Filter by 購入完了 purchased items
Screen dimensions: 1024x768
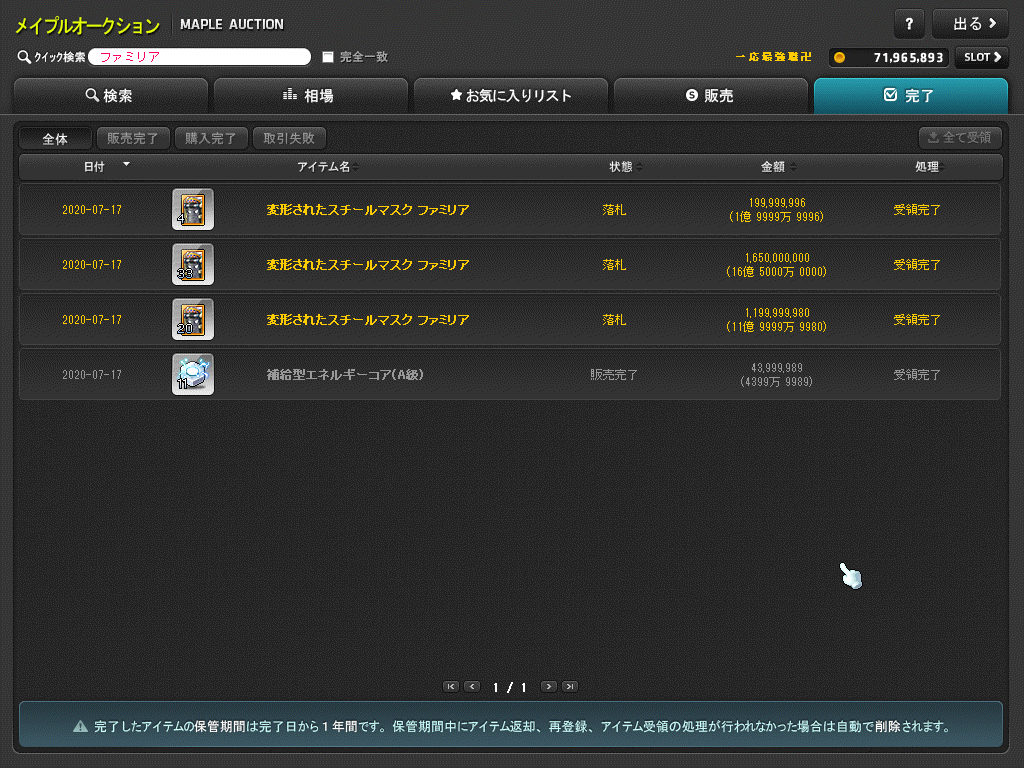211,138
